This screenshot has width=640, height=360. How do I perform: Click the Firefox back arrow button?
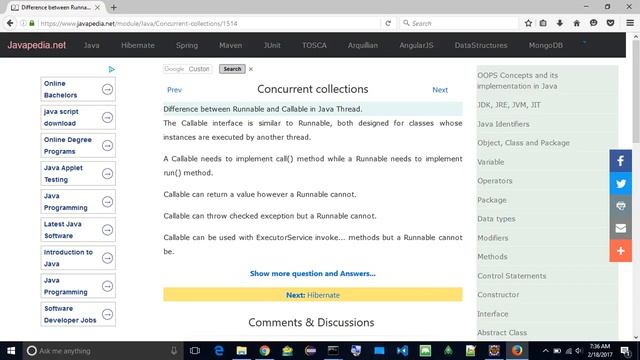point(10,23)
